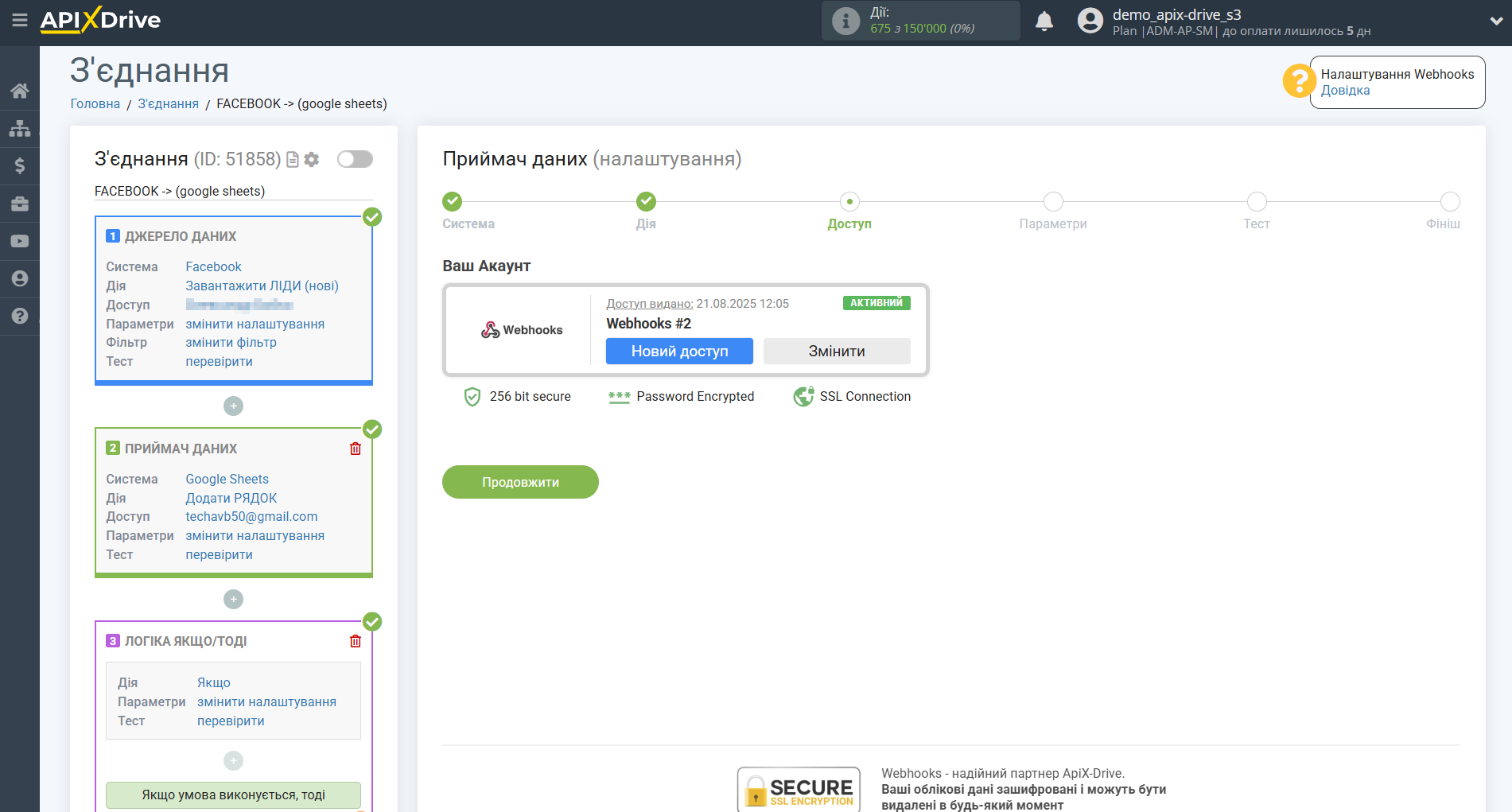Open the home sidebar icon
Viewport: 1512px width, 812px height.
[x=20, y=91]
